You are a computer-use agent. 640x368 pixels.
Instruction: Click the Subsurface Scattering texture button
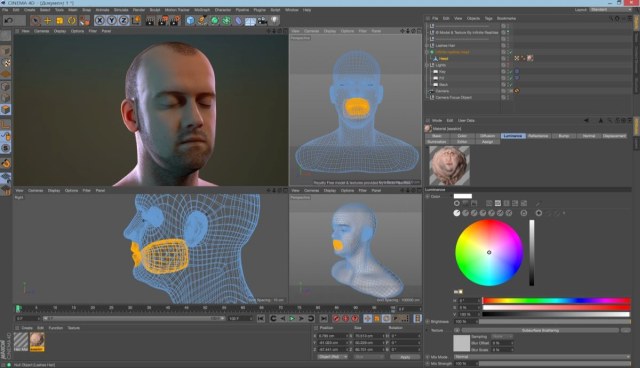tap(540, 330)
